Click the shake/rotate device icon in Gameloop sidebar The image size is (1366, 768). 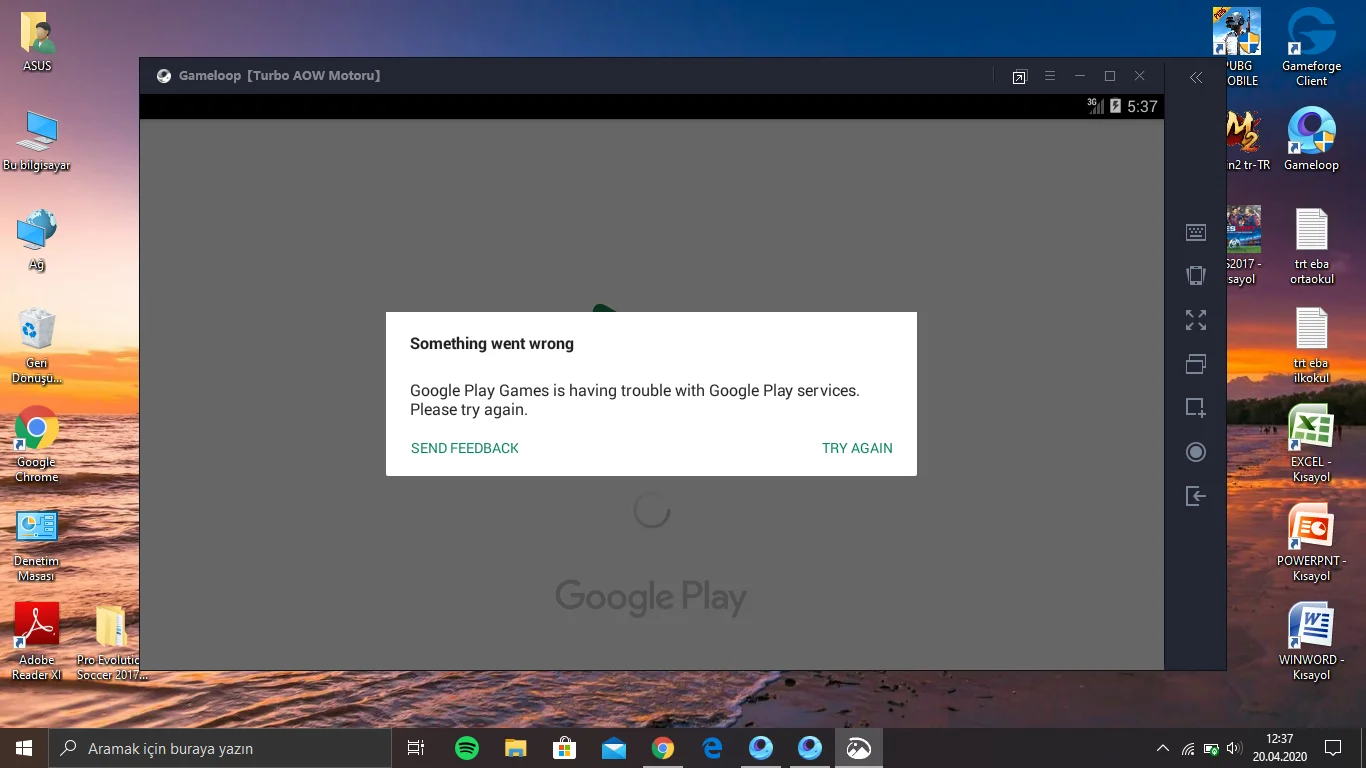1196,276
